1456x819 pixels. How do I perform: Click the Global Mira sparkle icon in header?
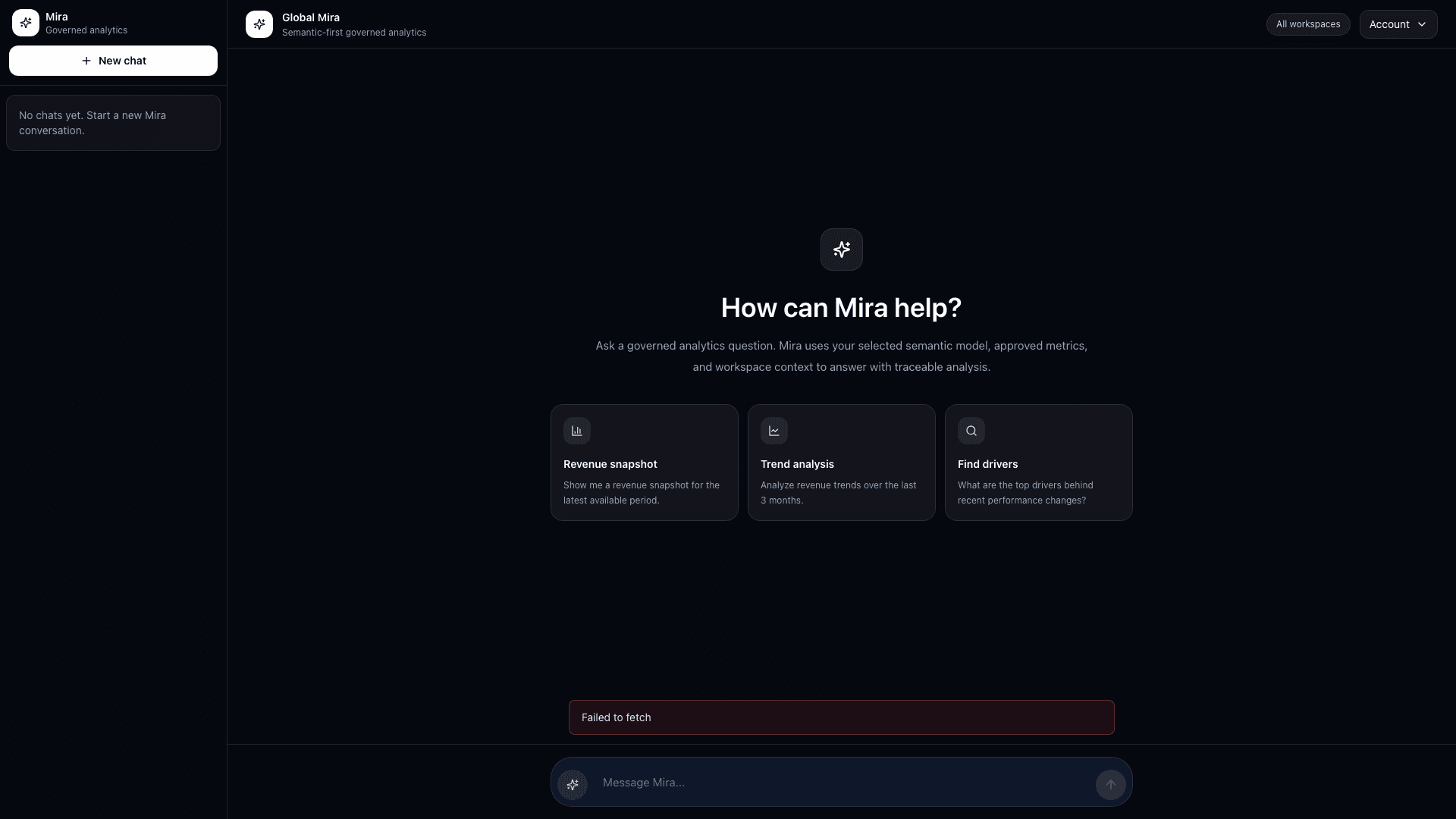click(x=259, y=24)
